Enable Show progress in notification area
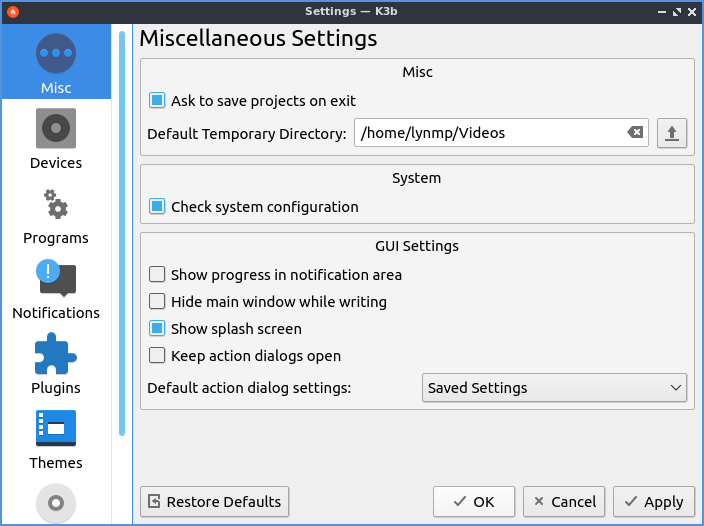The width and height of the screenshot is (704, 526). pos(157,275)
